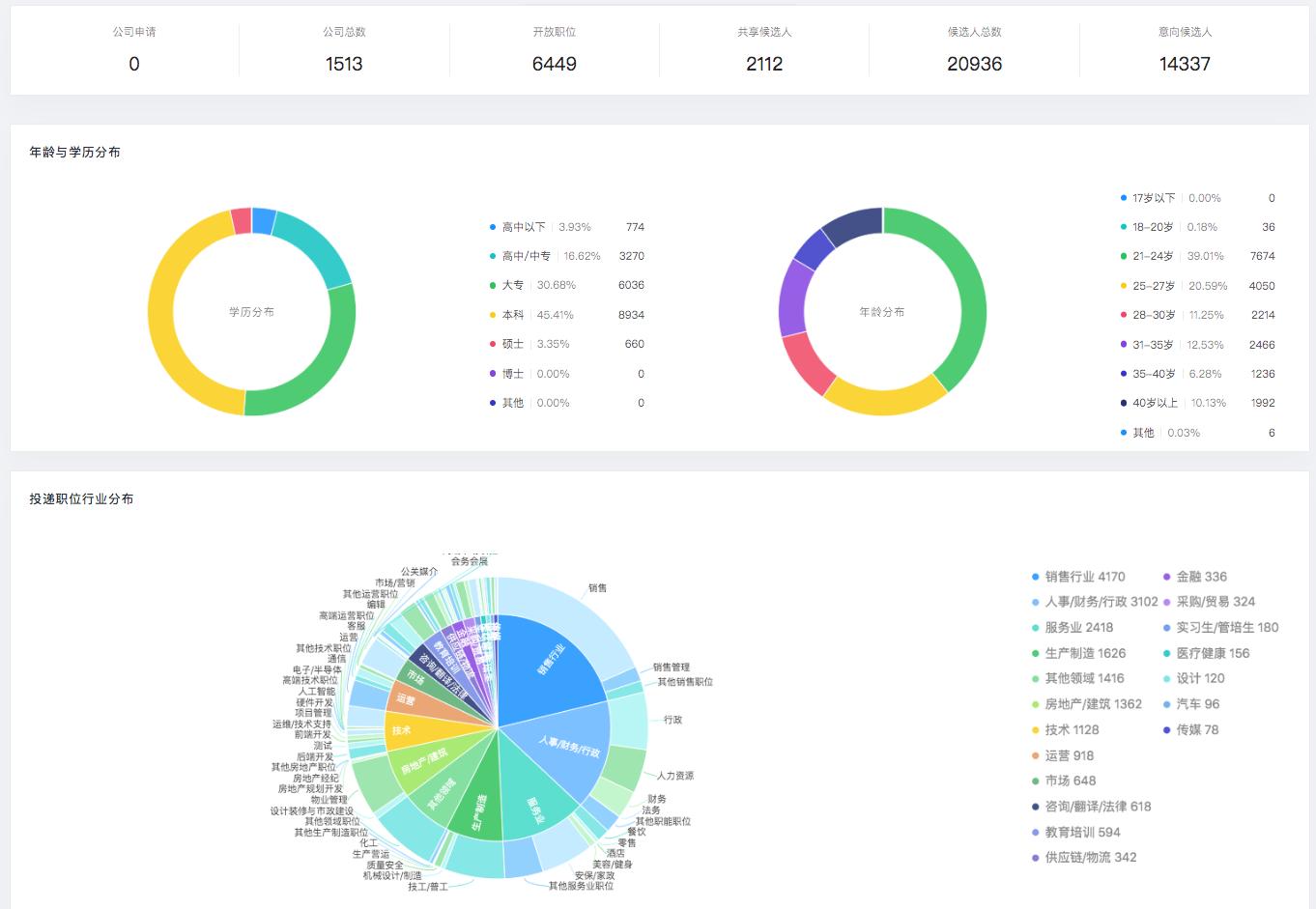
Task: Toggle the 大专 legend entry
Action: tap(512, 285)
